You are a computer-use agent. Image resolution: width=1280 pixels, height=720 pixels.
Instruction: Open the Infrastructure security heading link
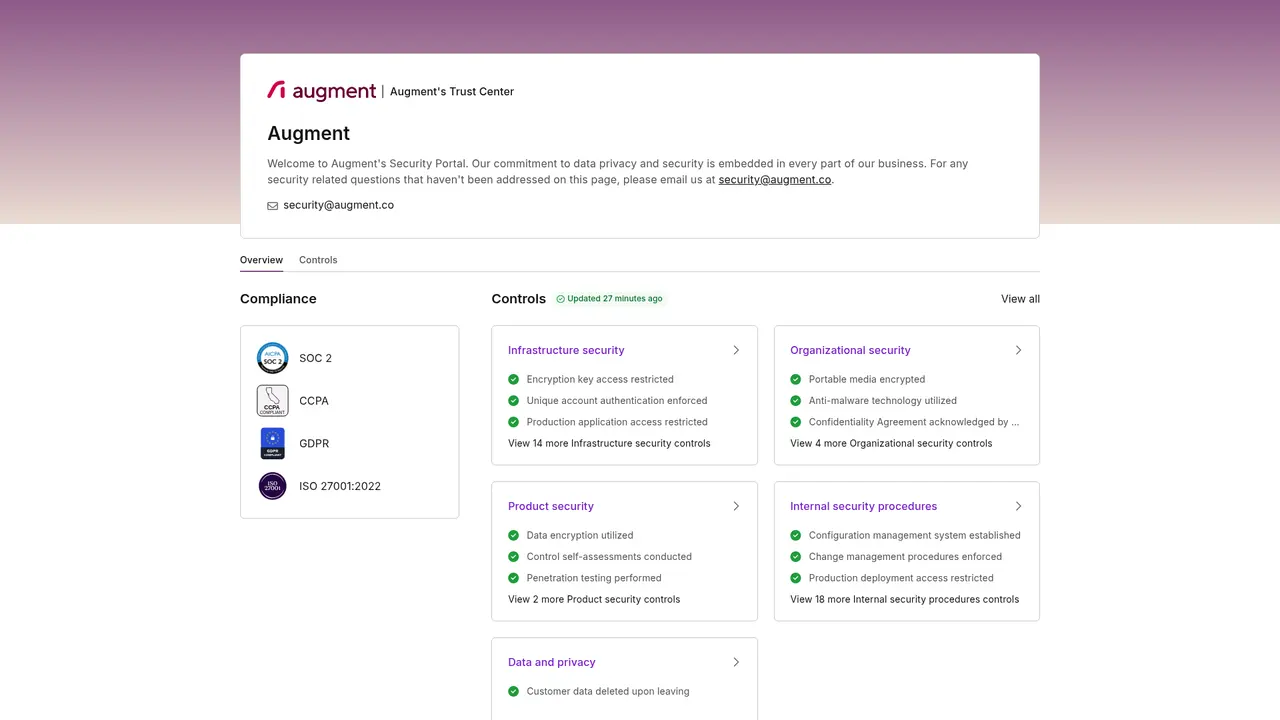[566, 350]
